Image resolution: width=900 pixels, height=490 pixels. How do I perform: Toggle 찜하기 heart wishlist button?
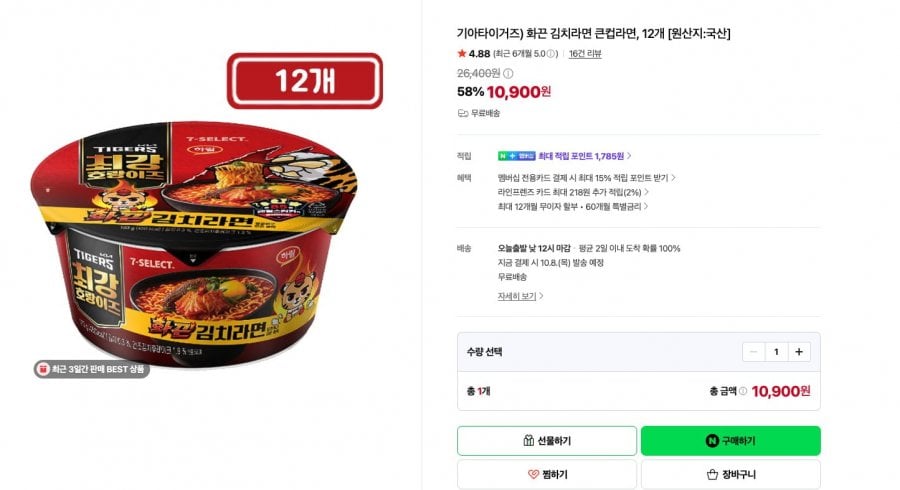coord(547,475)
